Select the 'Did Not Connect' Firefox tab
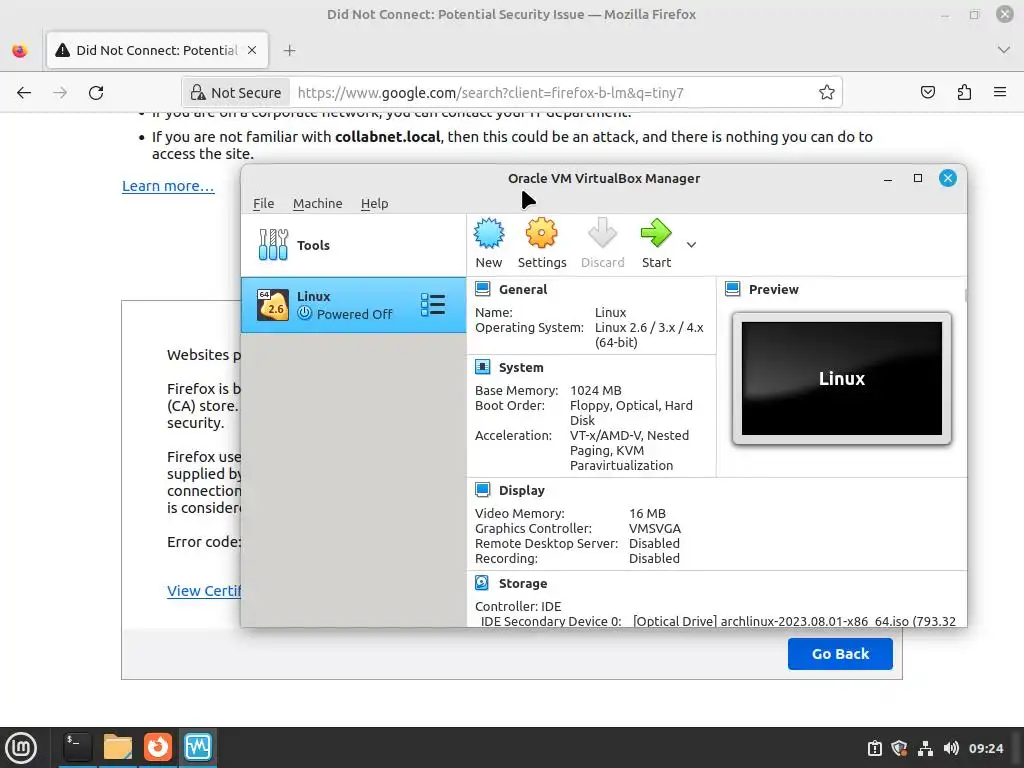This screenshot has width=1024, height=768. [157, 50]
